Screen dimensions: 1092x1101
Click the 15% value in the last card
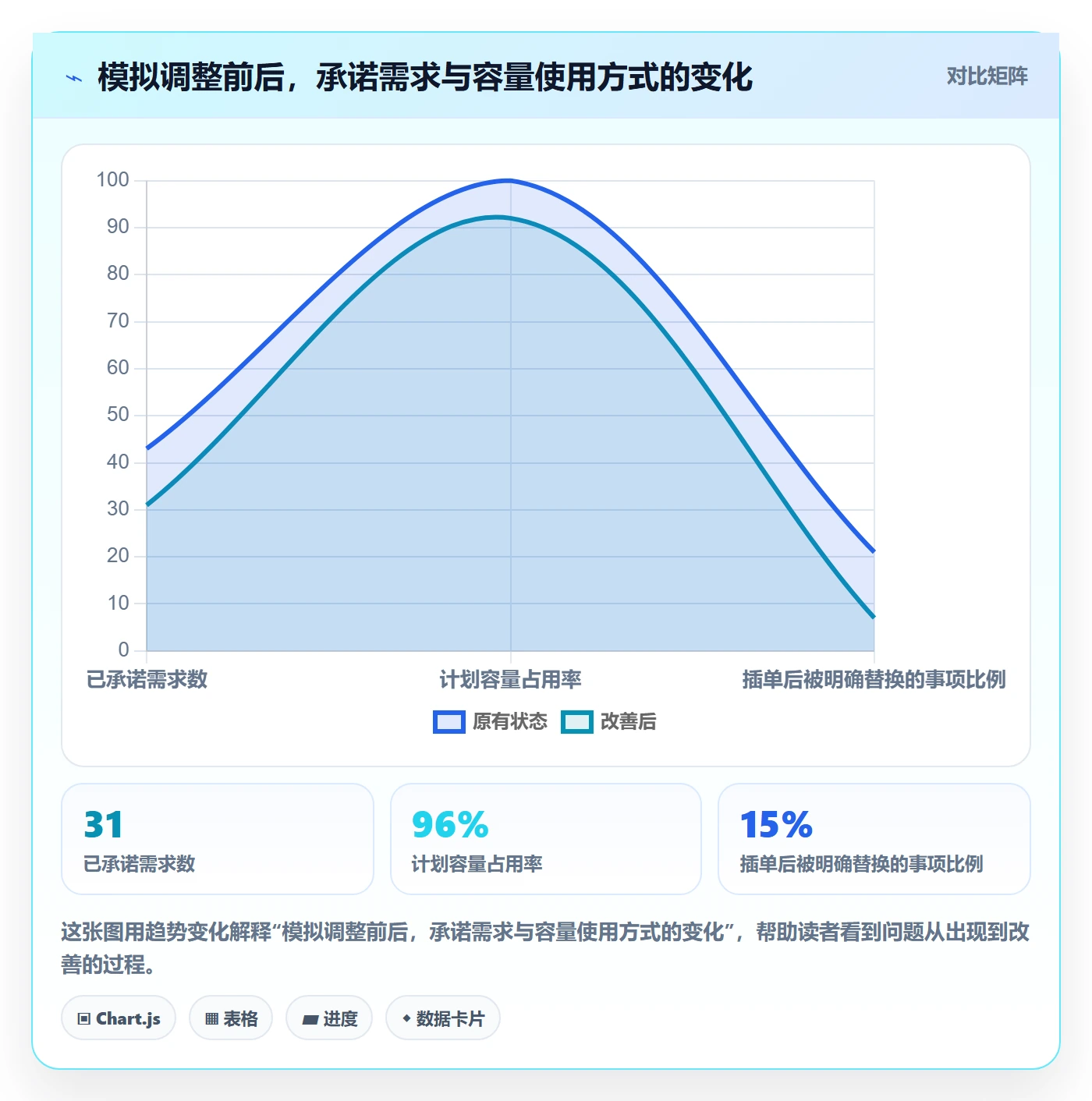pos(776,825)
